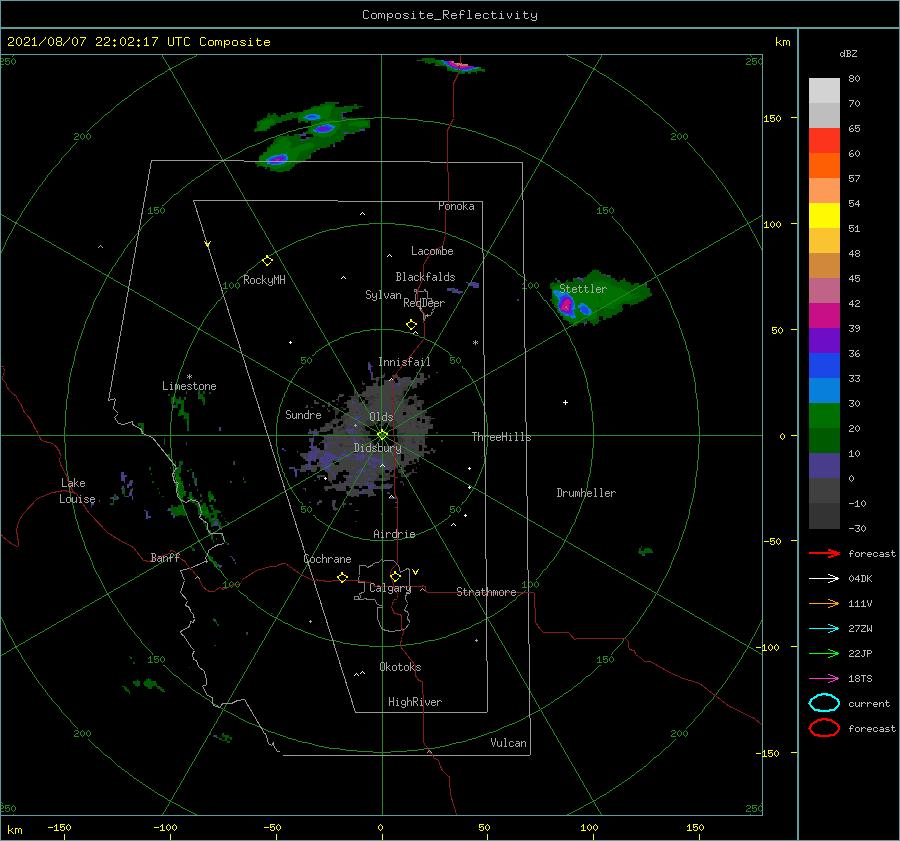The width and height of the screenshot is (900, 841).
Task: Click the purple 36–39 dBZ color swatch
Action: point(824,340)
